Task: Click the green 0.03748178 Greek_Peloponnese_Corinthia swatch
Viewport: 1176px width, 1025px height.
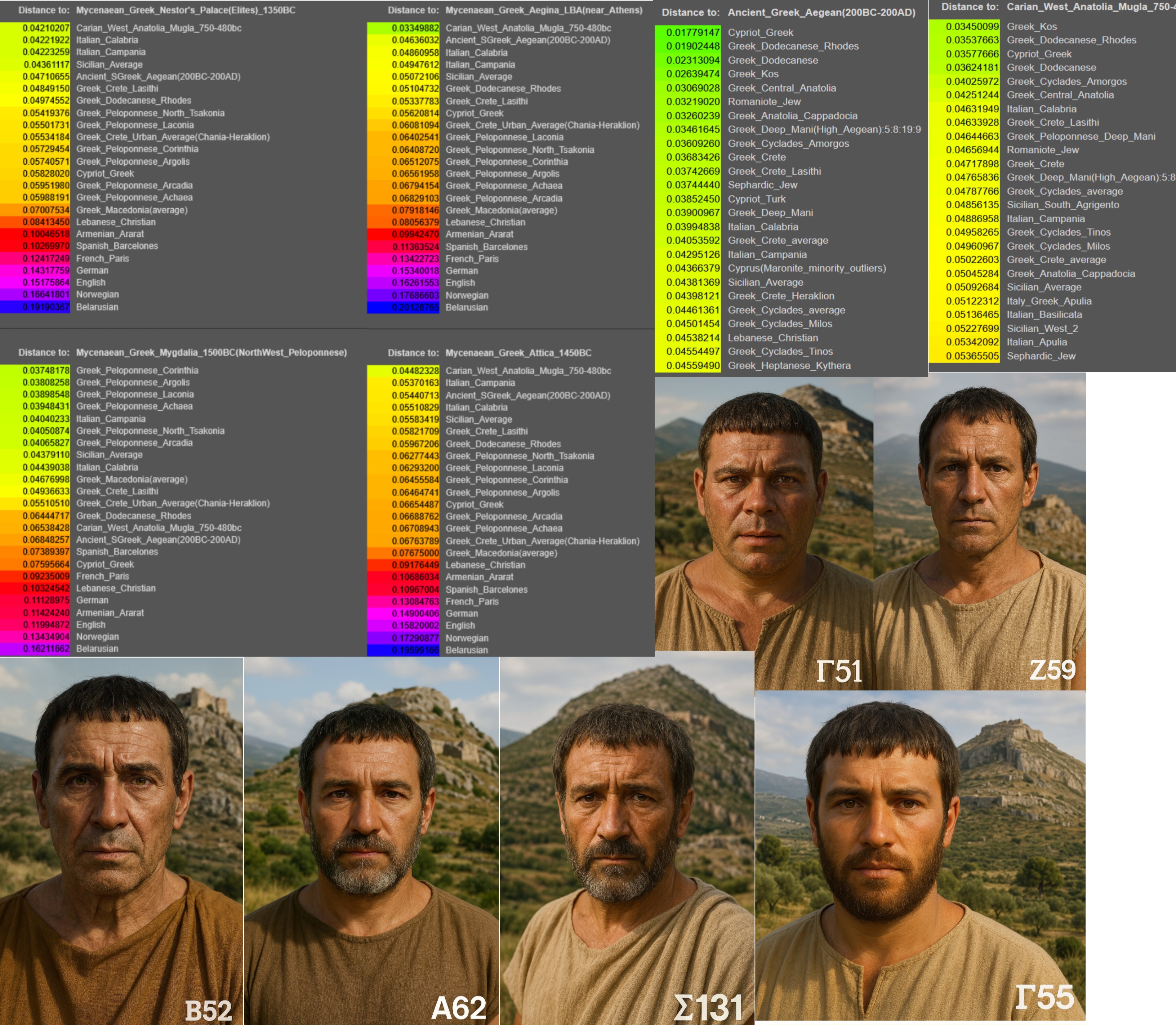Action: click(35, 371)
